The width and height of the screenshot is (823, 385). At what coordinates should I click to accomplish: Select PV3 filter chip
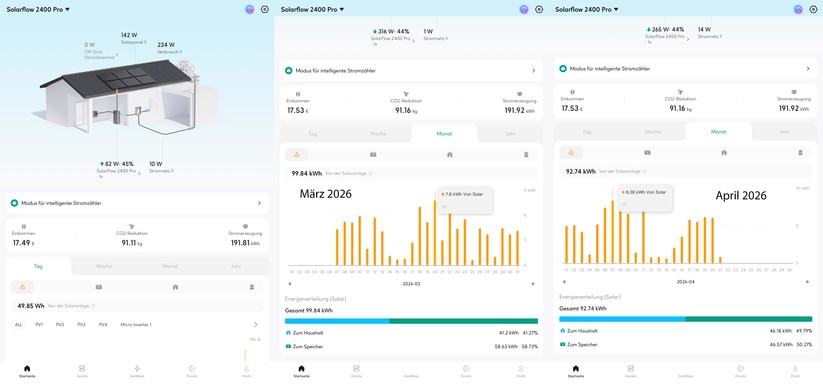(81, 325)
